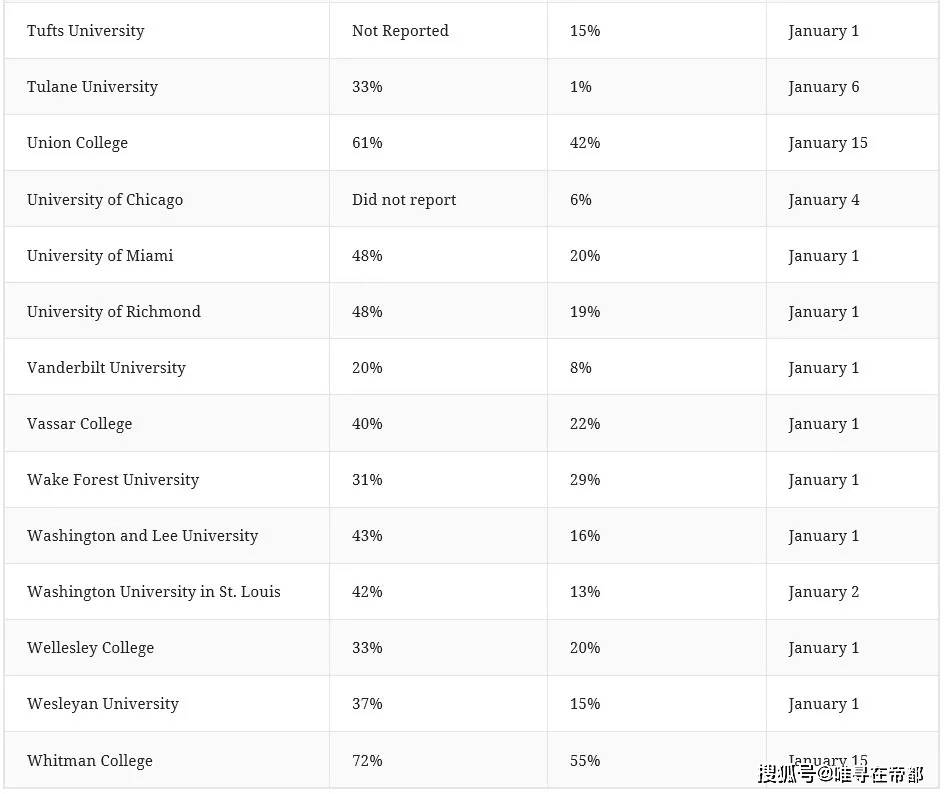
Task: Click the Tufts University cell
Action: tap(86, 31)
